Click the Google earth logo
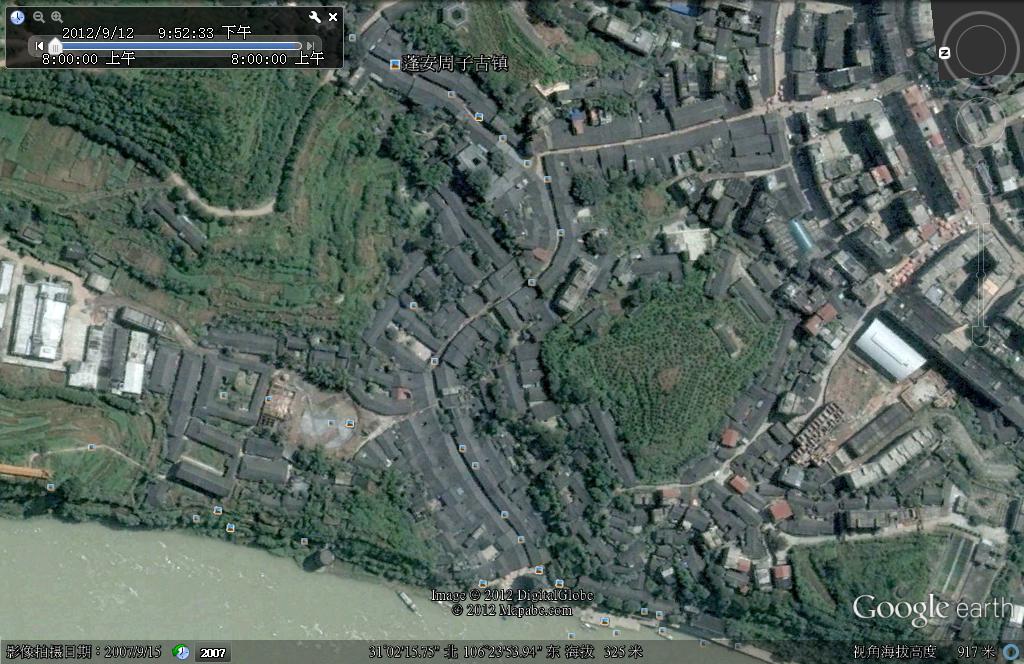 coord(932,608)
